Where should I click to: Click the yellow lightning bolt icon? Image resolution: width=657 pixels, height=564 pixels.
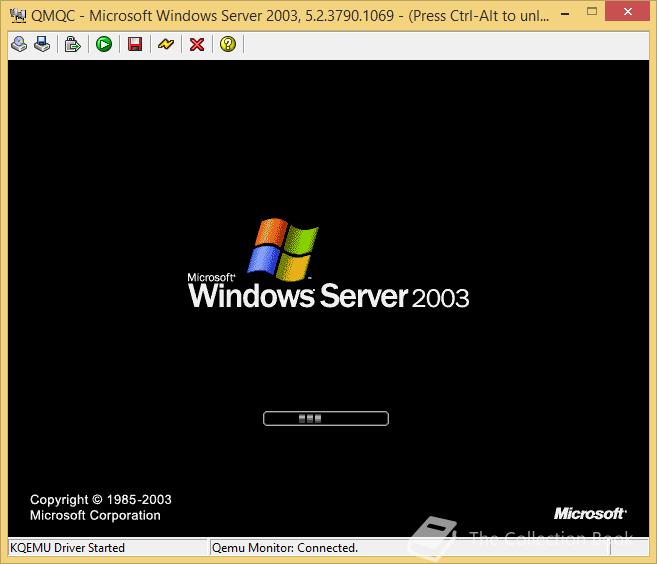(166, 44)
